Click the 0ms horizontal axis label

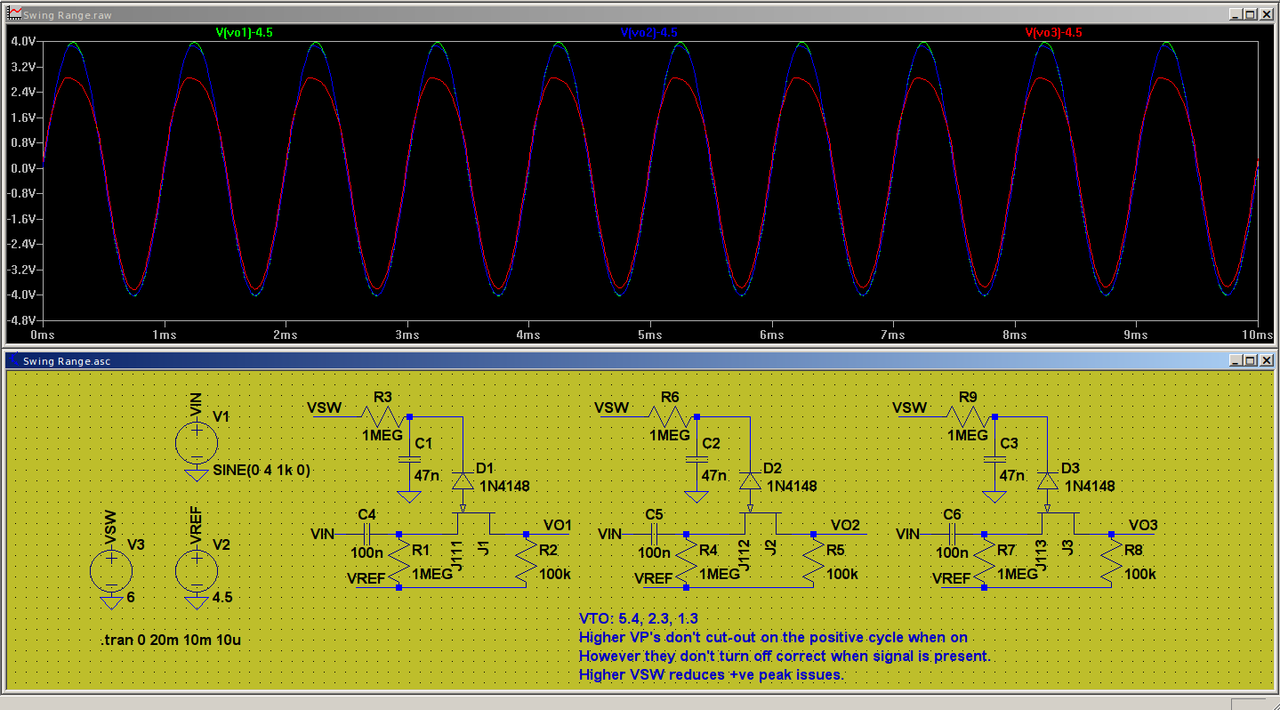[x=42, y=336]
